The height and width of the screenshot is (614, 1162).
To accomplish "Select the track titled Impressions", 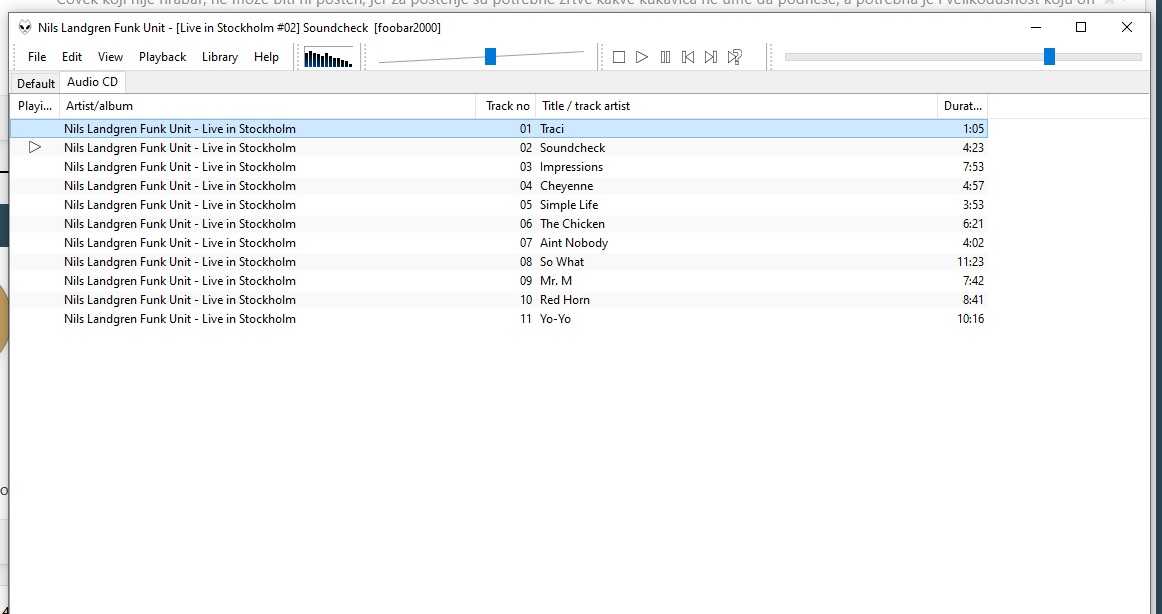I will click(x=571, y=167).
